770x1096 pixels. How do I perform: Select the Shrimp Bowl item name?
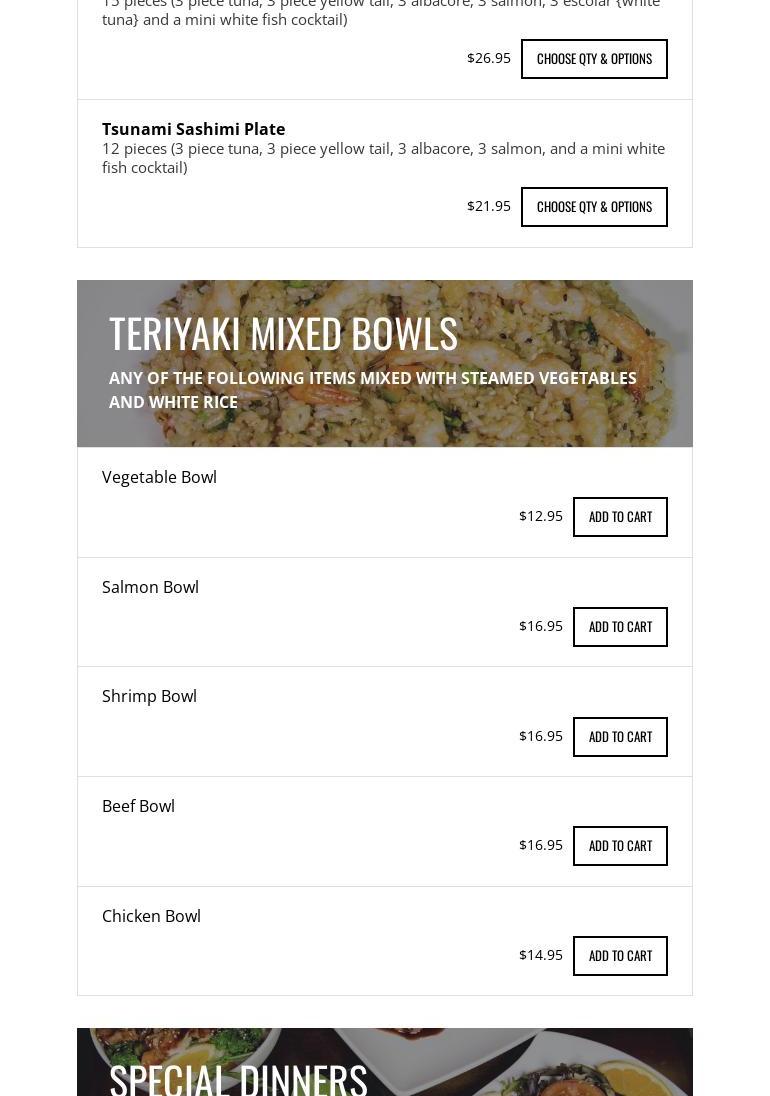(x=149, y=696)
